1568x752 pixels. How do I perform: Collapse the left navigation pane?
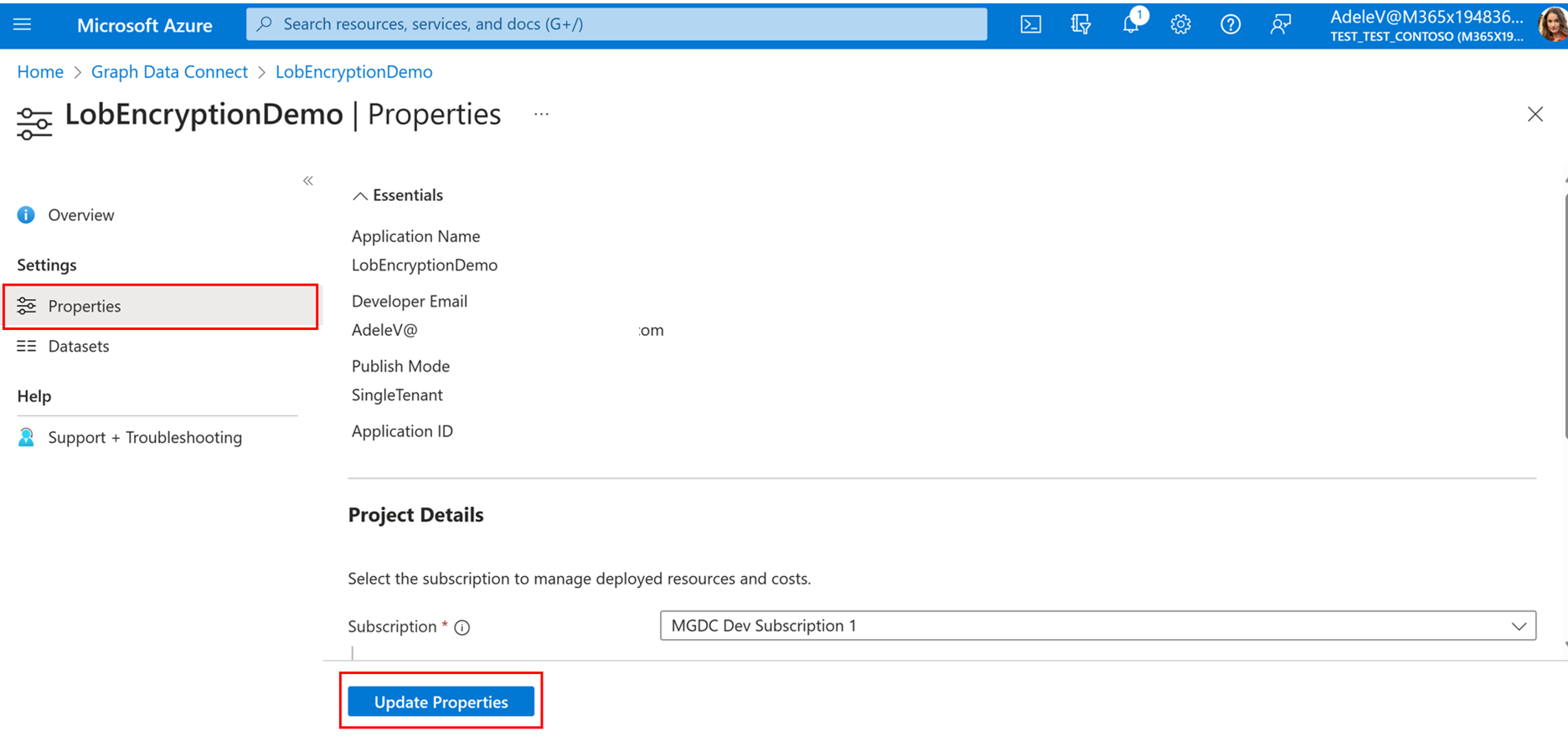308,181
